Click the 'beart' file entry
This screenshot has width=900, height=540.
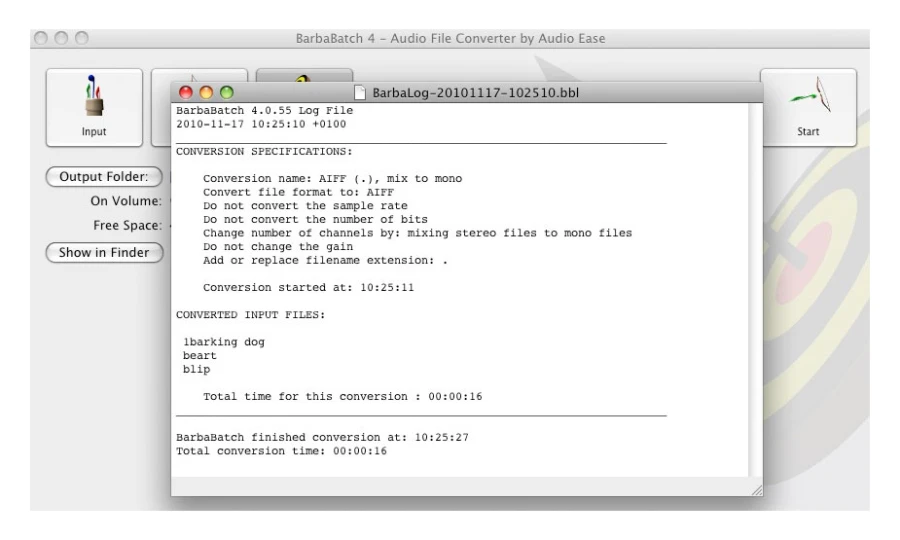200,356
